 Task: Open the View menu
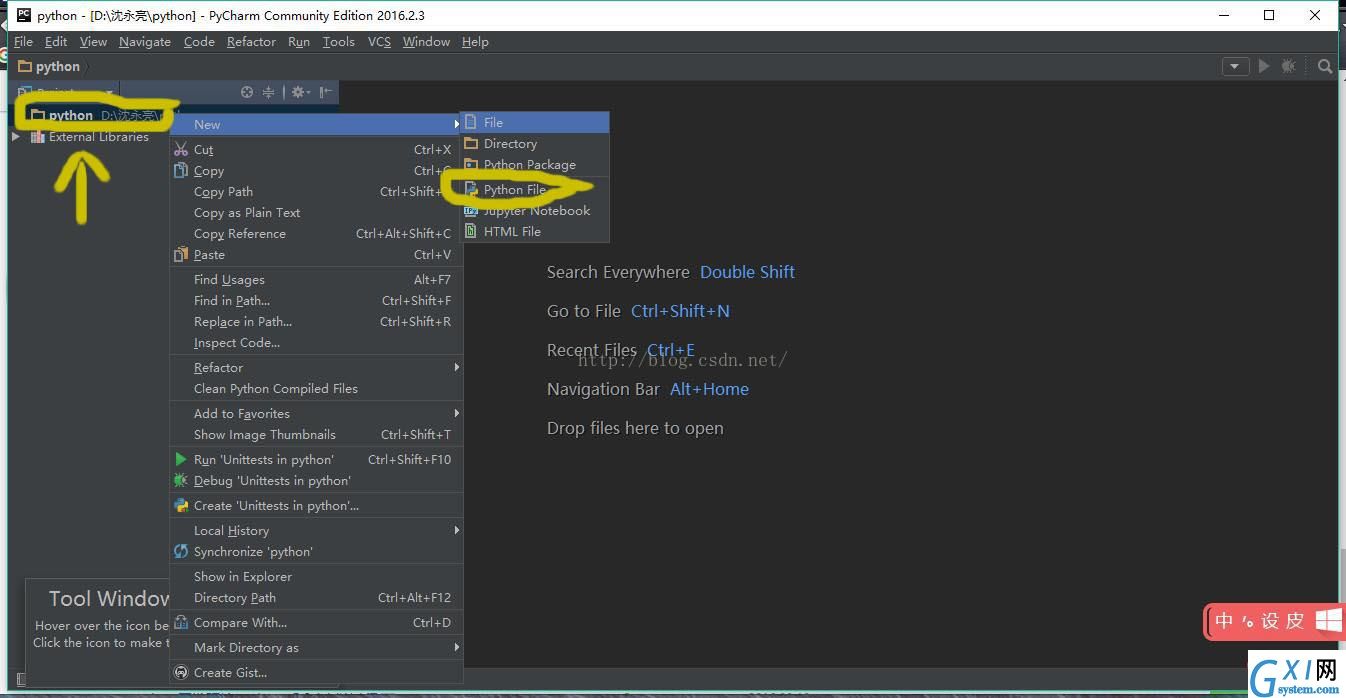(x=93, y=41)
